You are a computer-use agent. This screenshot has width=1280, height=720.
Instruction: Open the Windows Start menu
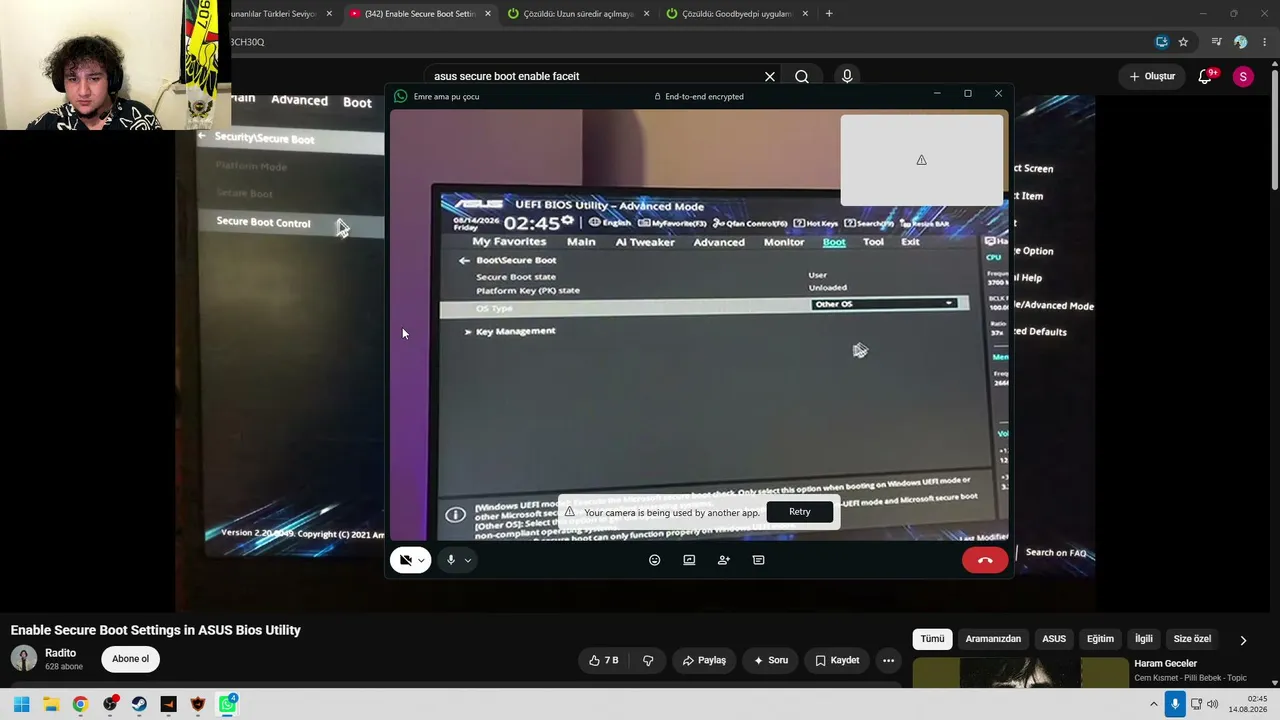click(x=21, y=704)
